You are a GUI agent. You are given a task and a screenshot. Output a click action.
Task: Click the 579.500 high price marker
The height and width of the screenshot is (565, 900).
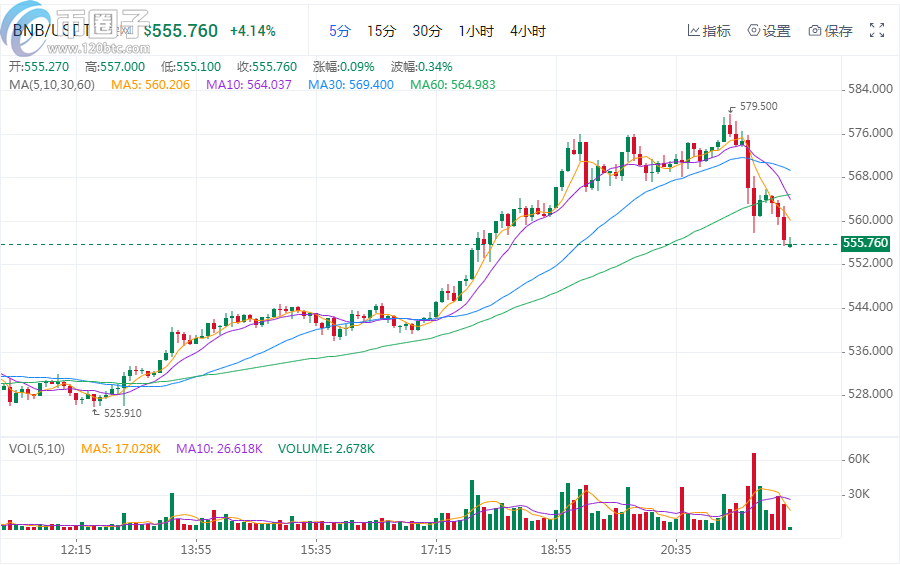coord(758,106)
